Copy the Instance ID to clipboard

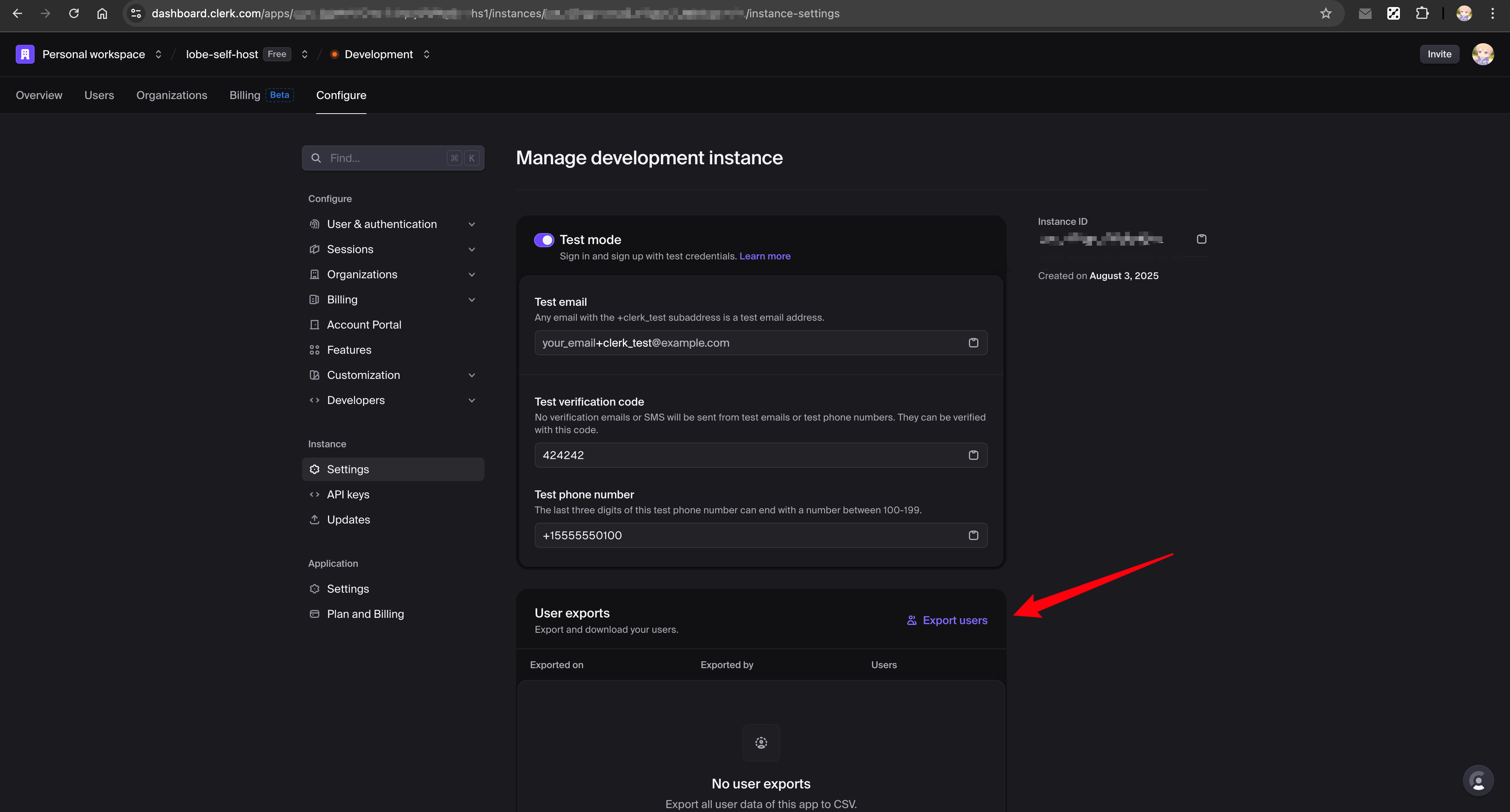pos(1201,239)
